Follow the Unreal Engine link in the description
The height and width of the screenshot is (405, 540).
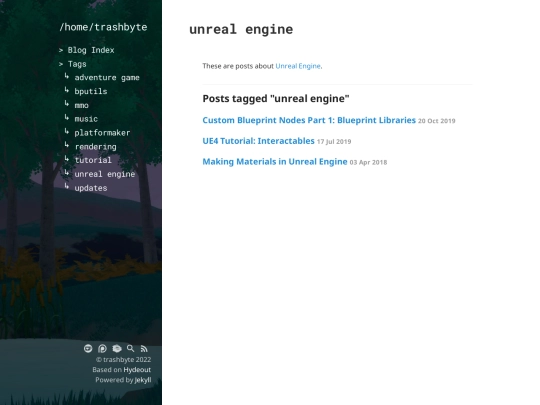298,66
